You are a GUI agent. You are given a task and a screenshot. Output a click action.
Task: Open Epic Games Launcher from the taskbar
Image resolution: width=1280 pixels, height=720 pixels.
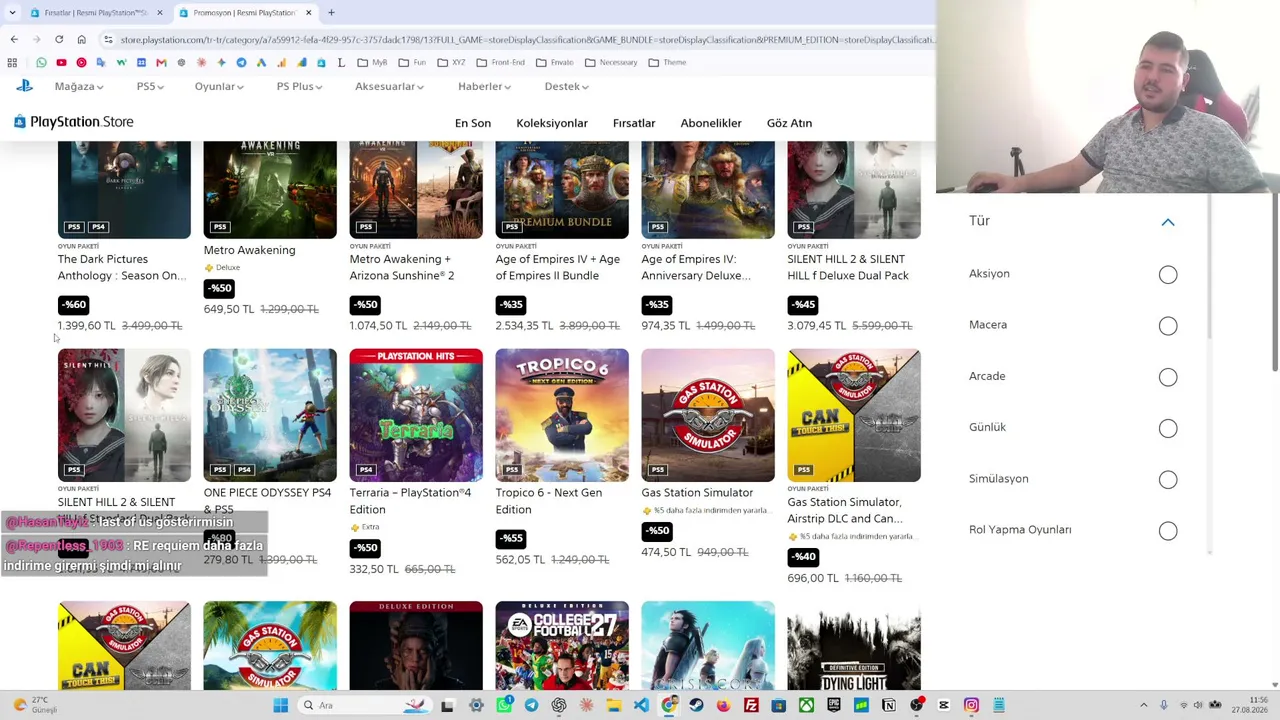click(x=834, y=705)
